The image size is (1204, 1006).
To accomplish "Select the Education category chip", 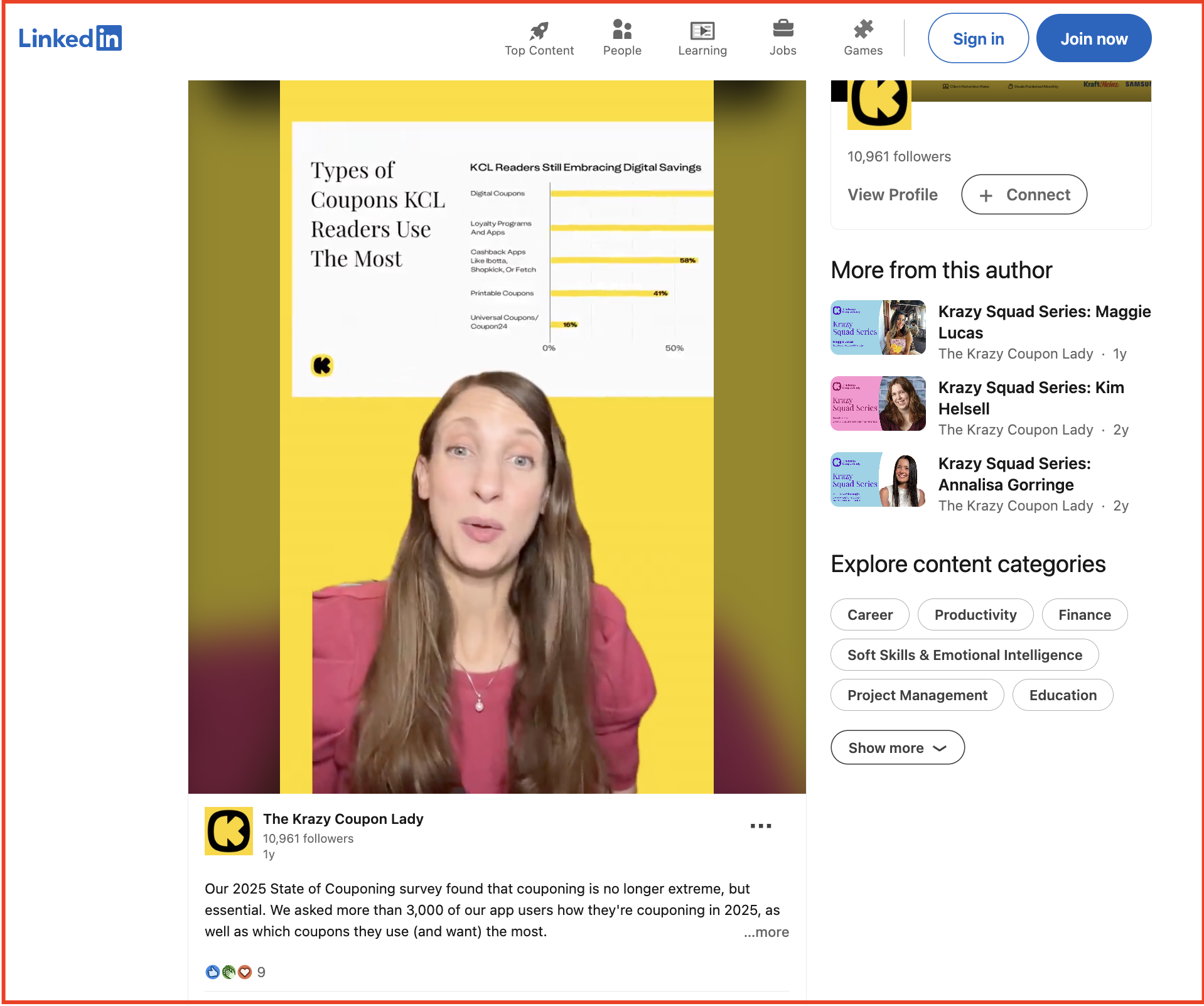I will [x=1062, y=695].
